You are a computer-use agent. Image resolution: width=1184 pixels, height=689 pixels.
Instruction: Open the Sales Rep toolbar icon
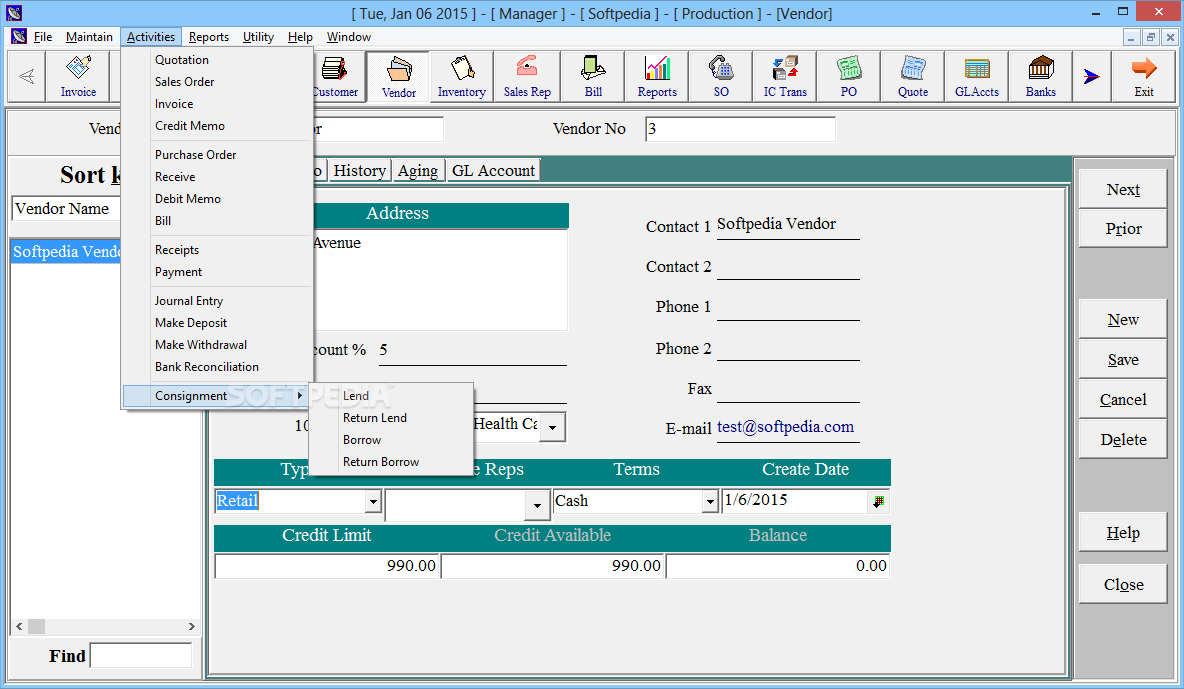coord(527,76)
